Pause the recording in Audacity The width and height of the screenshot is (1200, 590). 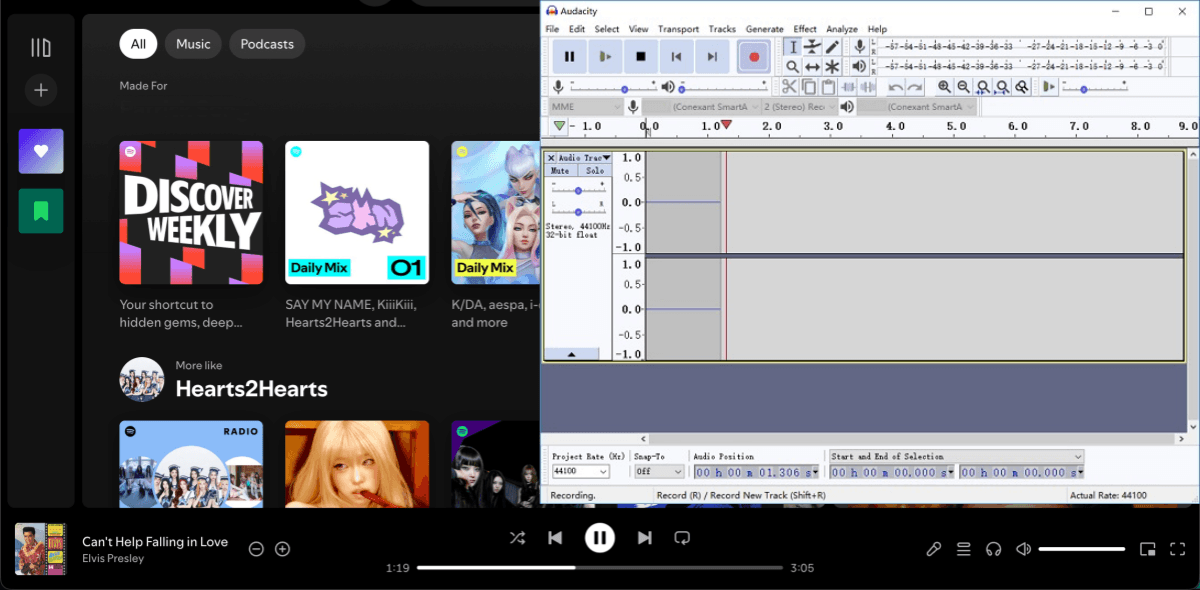click(570, 57)
